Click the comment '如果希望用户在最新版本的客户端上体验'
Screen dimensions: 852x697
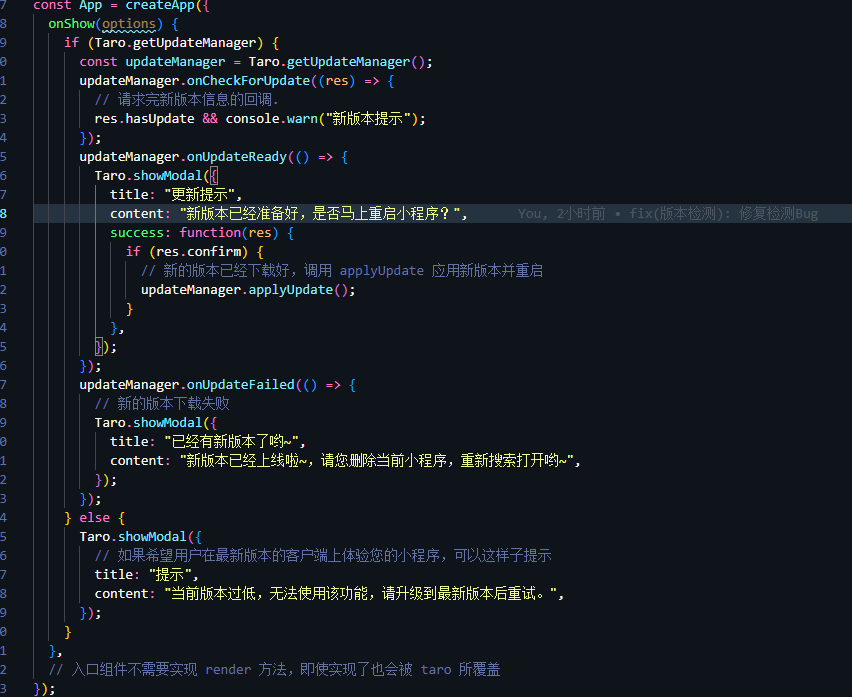pos(323,556)
